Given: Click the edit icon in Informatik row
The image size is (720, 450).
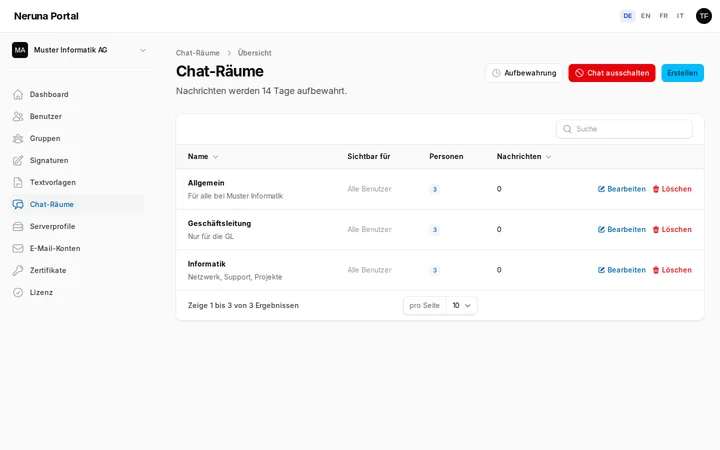Looking at the screenshot, I should [601, 270].
